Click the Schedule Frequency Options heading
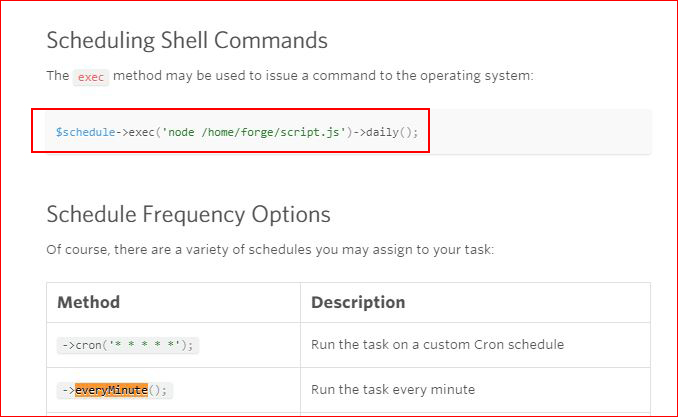 (189, 215)
